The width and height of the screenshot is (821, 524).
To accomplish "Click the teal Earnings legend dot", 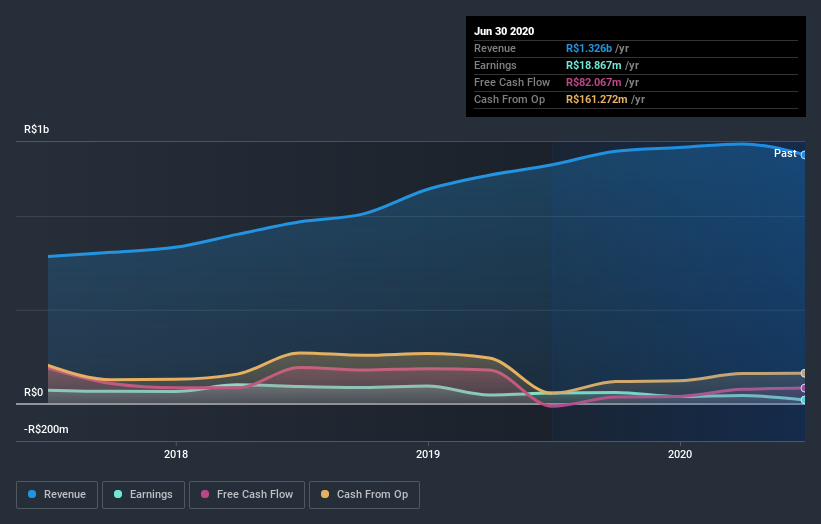I will 118,494.
